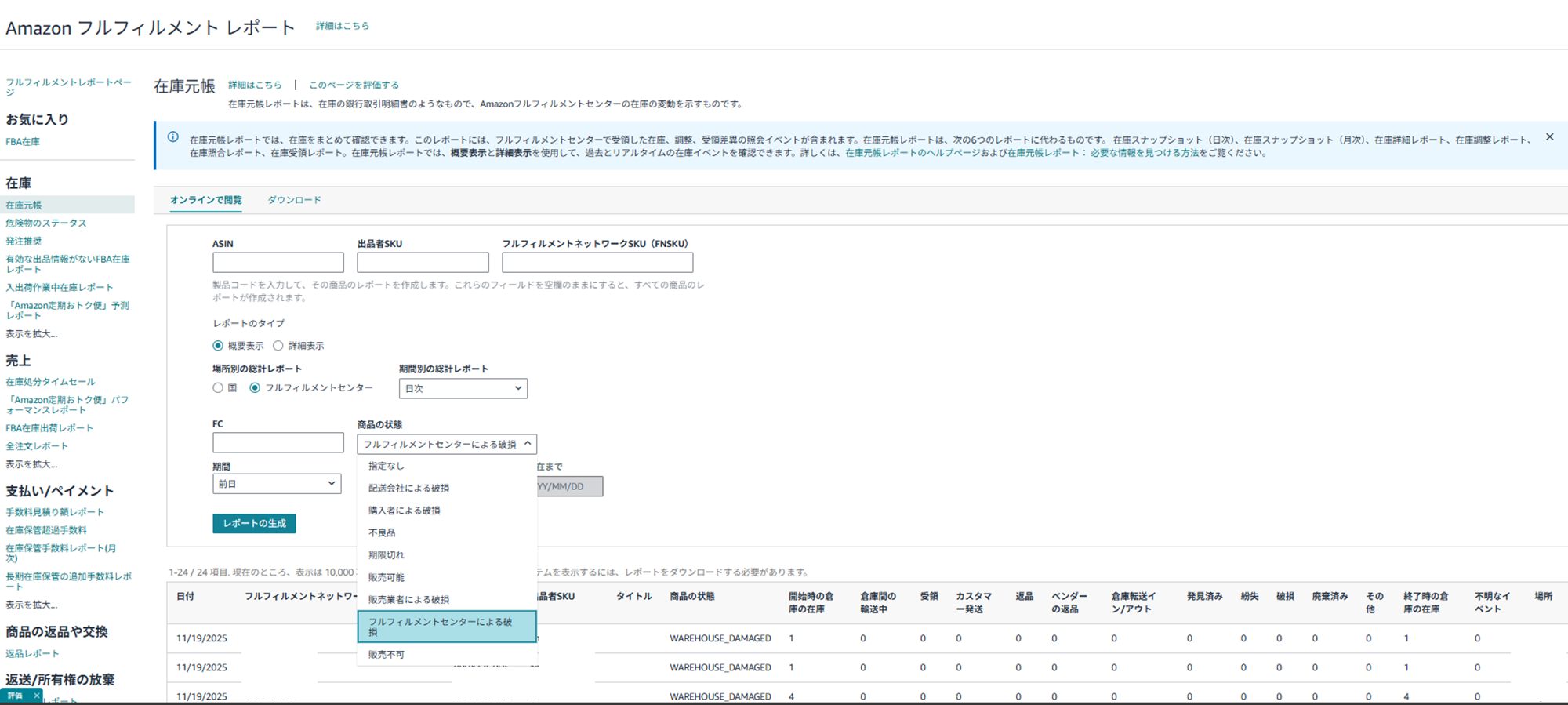Close the 評価 feedback widget

pos(36,696)
